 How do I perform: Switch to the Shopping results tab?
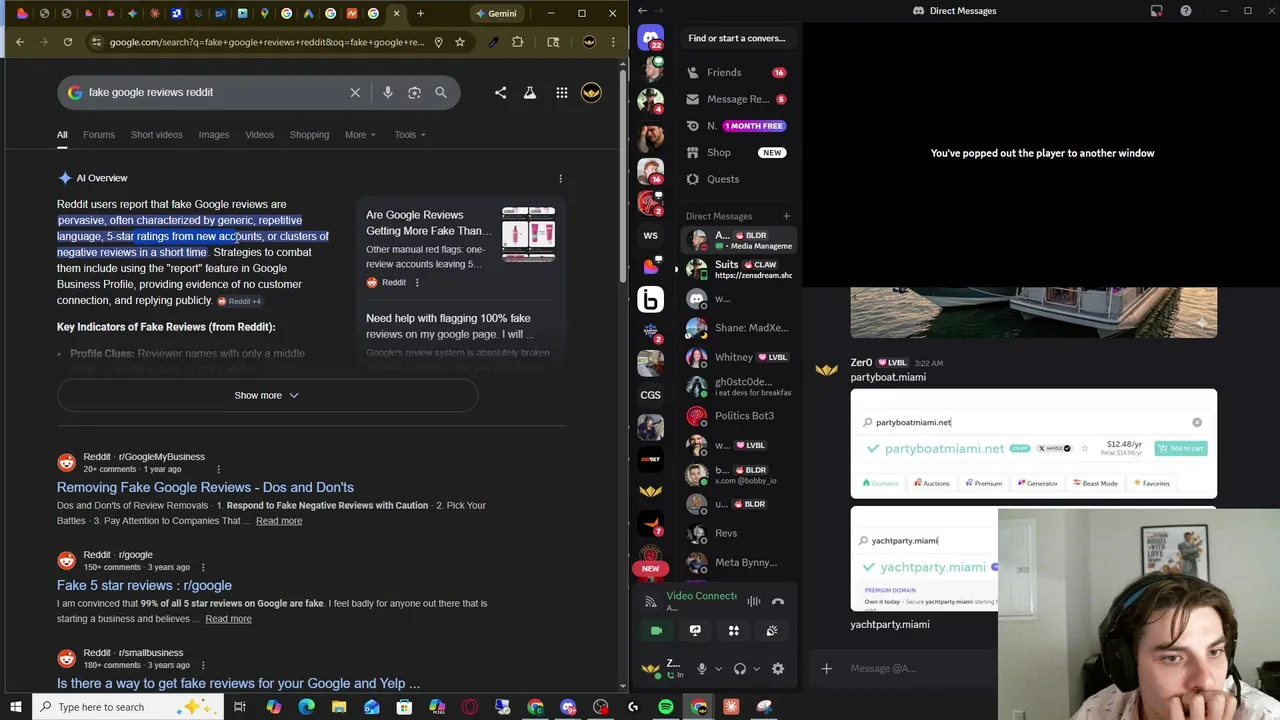point(309,135)
